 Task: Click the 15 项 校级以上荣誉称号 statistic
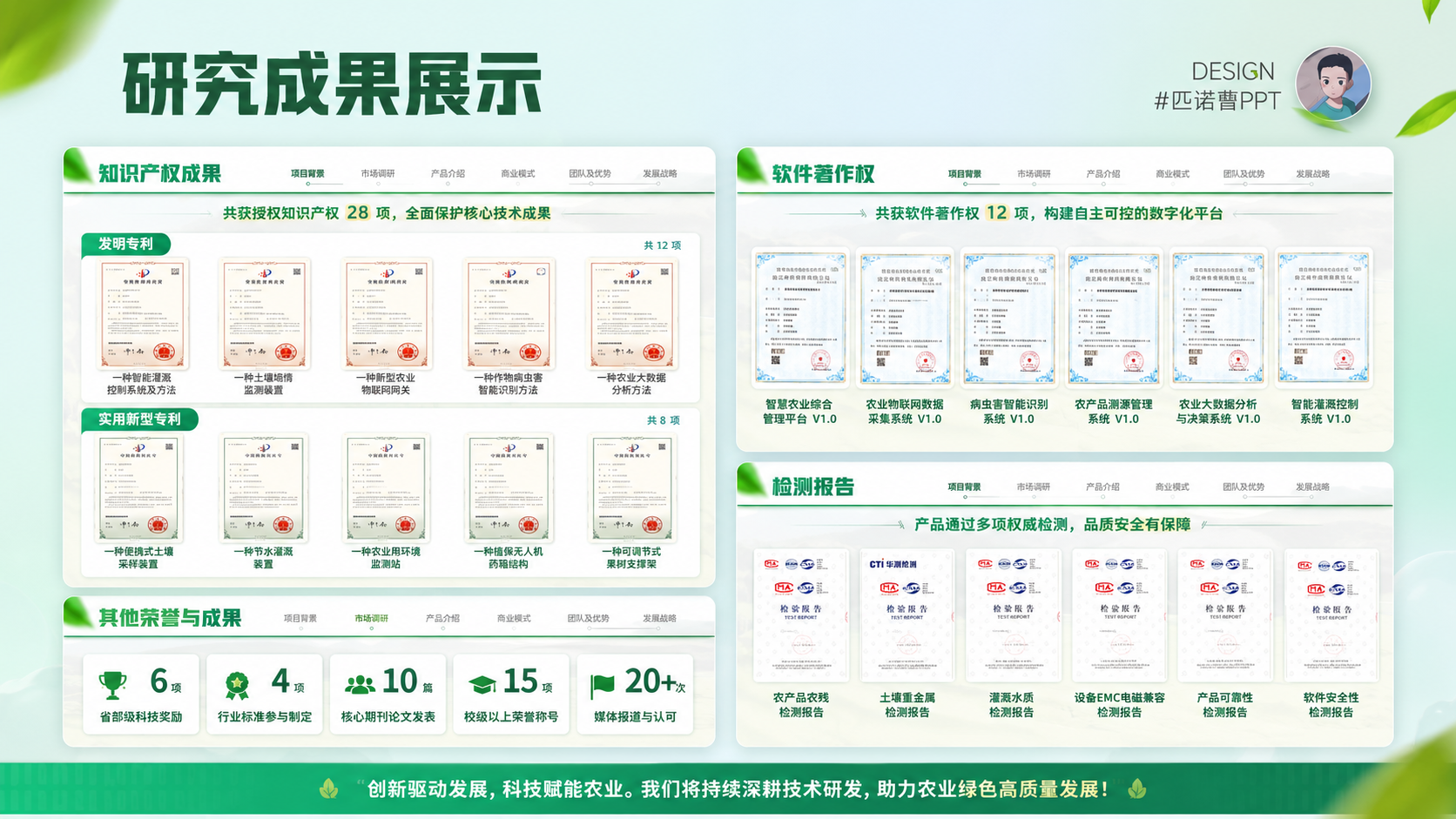(528, 681)
